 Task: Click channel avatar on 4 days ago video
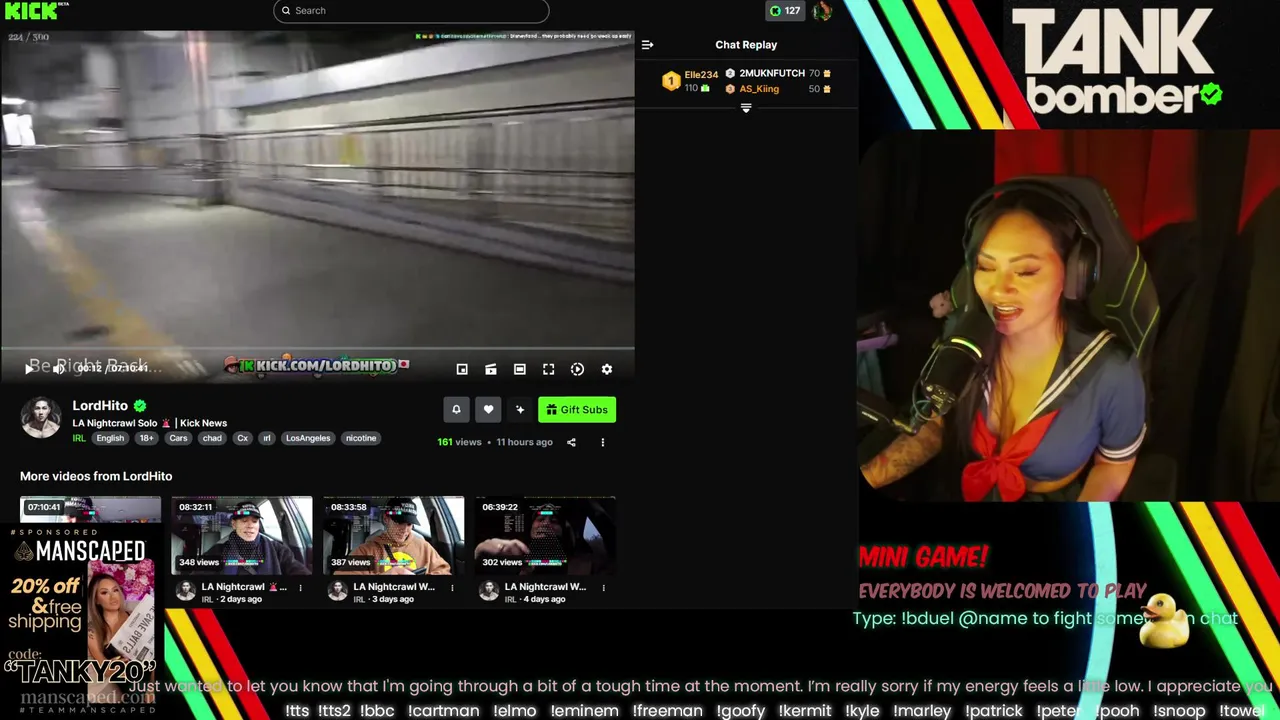pyautogui.click(x=488, y=592)
